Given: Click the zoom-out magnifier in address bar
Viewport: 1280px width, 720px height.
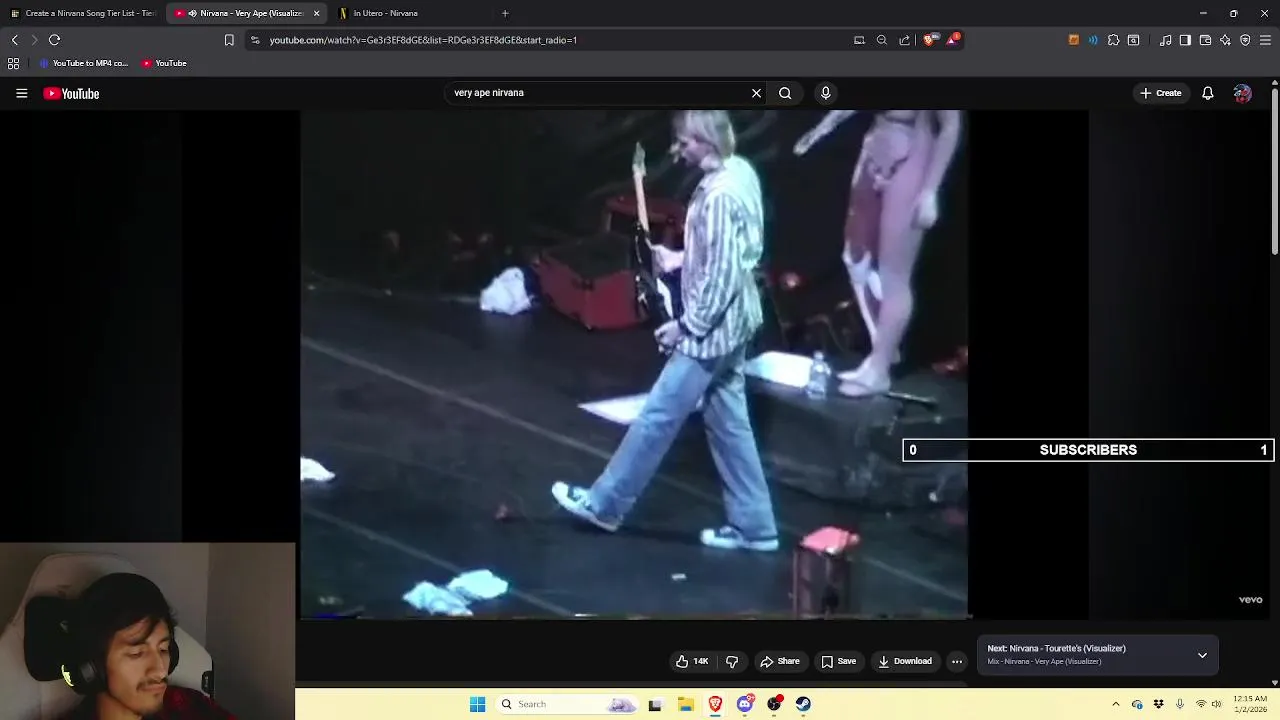Looking at the screenshot, I should click(882, 40).
